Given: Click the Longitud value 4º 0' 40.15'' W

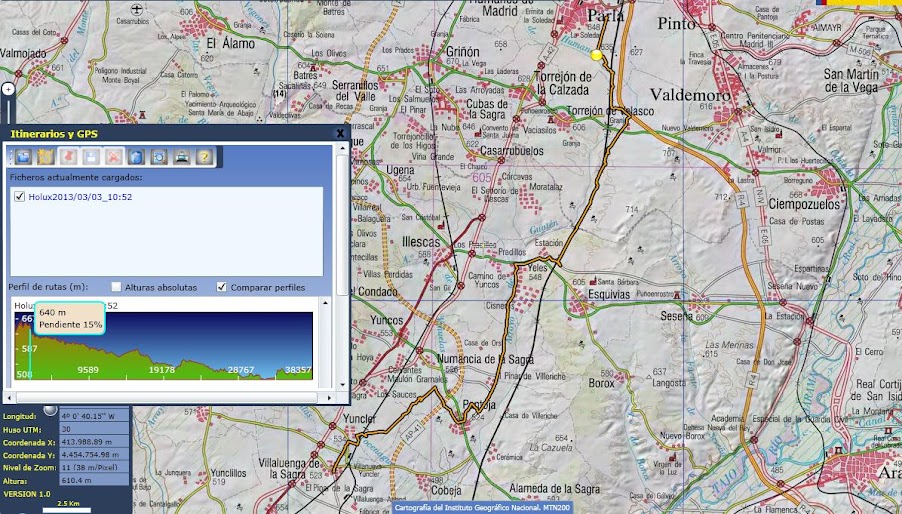Looking at the screenshot, I should pyautogui.click(x=94, y=416).
